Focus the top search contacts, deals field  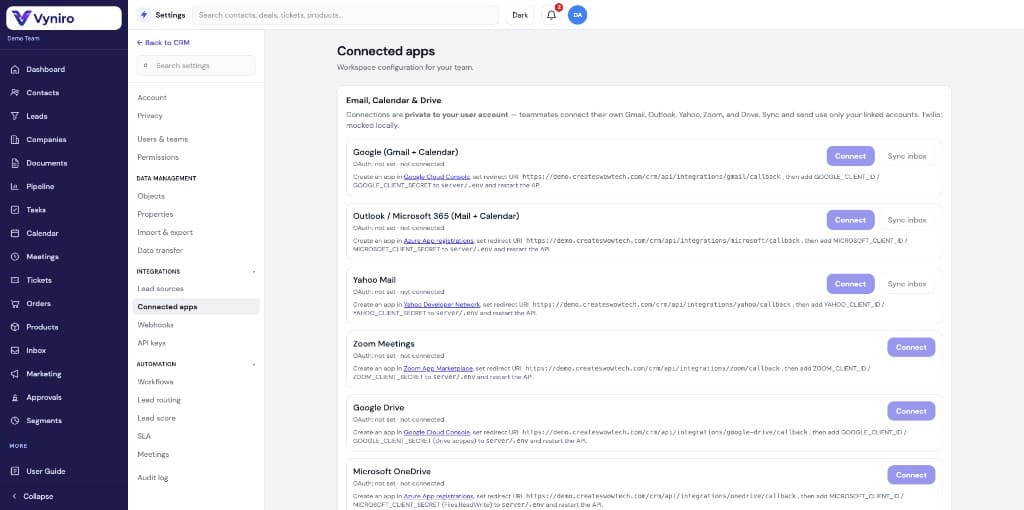(345, 15)
